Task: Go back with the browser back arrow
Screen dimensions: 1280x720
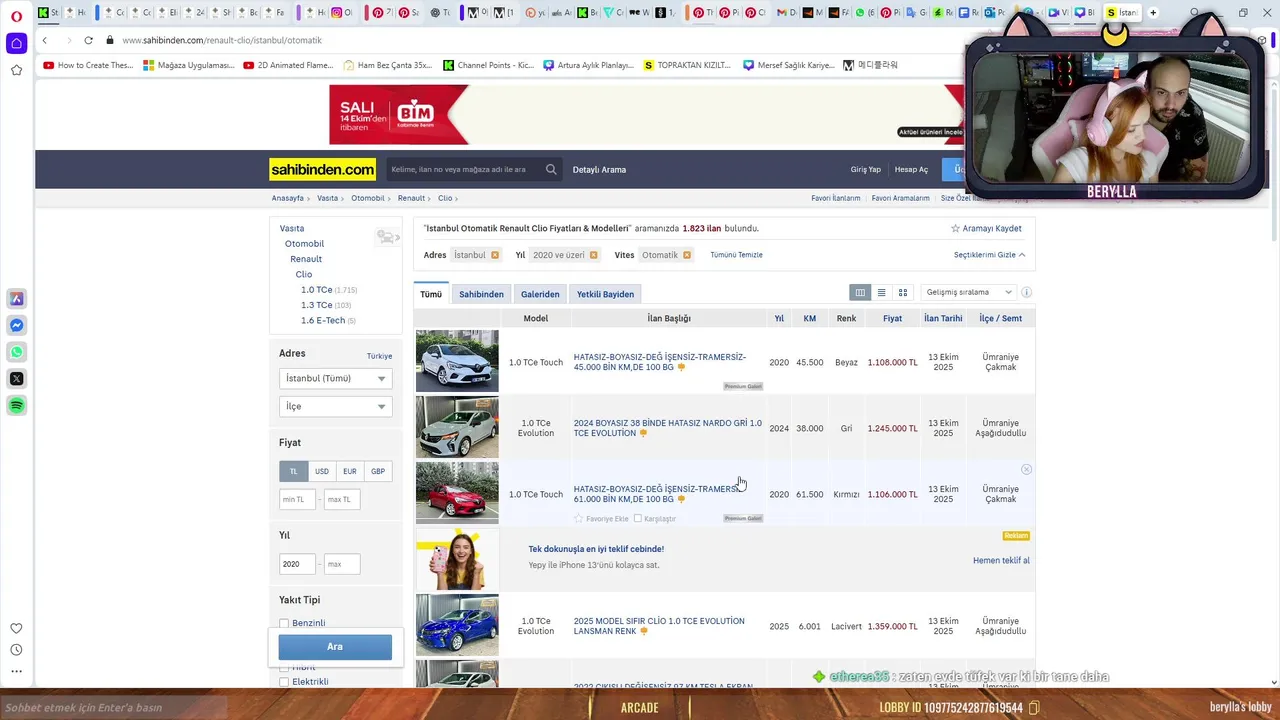Action: pos(45,40)
